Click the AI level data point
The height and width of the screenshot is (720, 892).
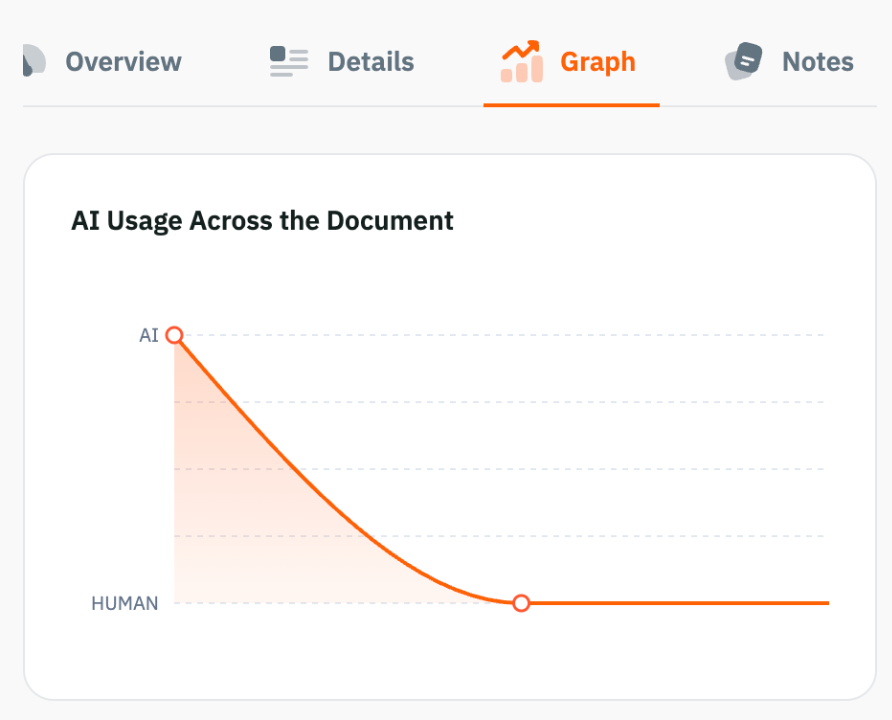[x=175, y=335]
